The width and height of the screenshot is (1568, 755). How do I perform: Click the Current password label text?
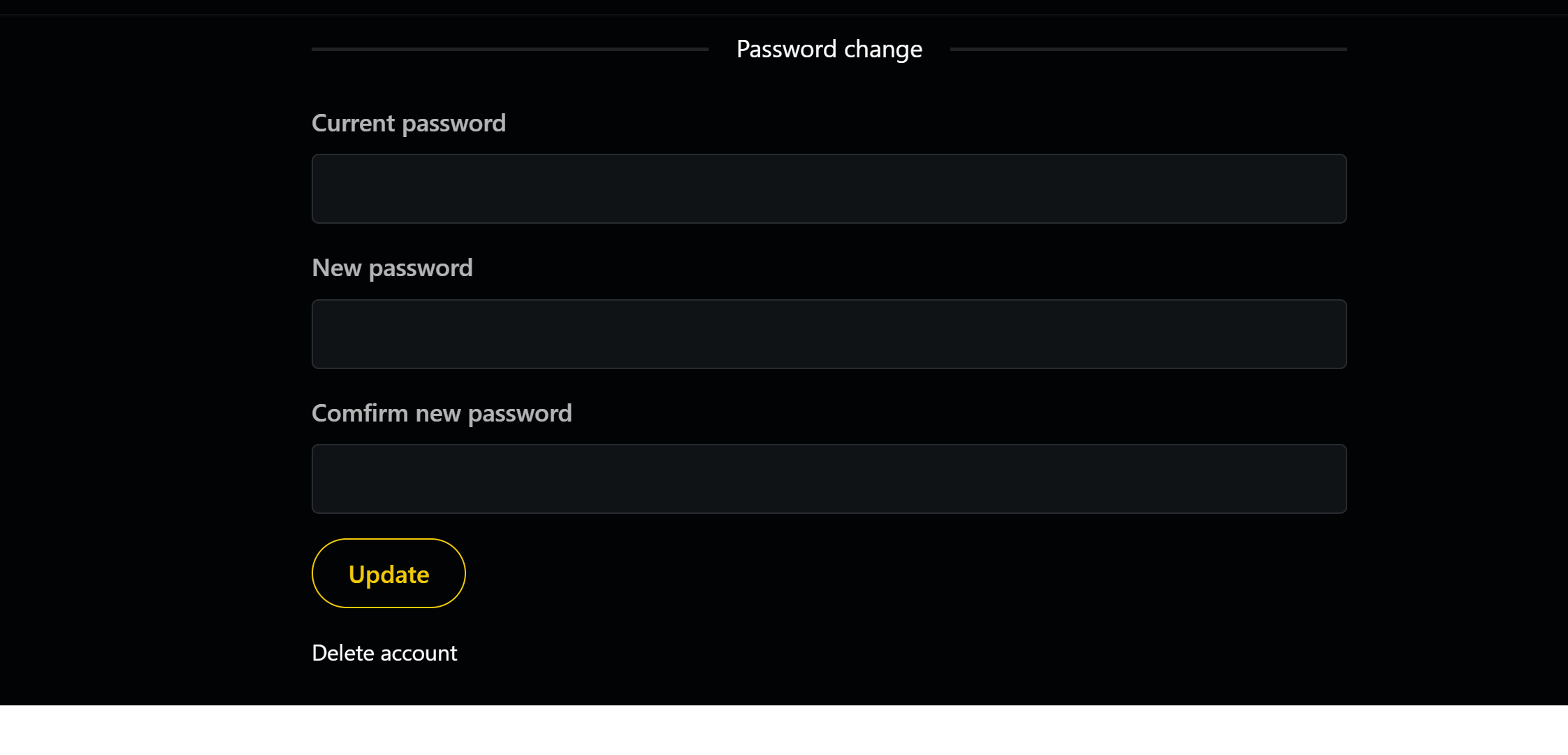(409, 124)
